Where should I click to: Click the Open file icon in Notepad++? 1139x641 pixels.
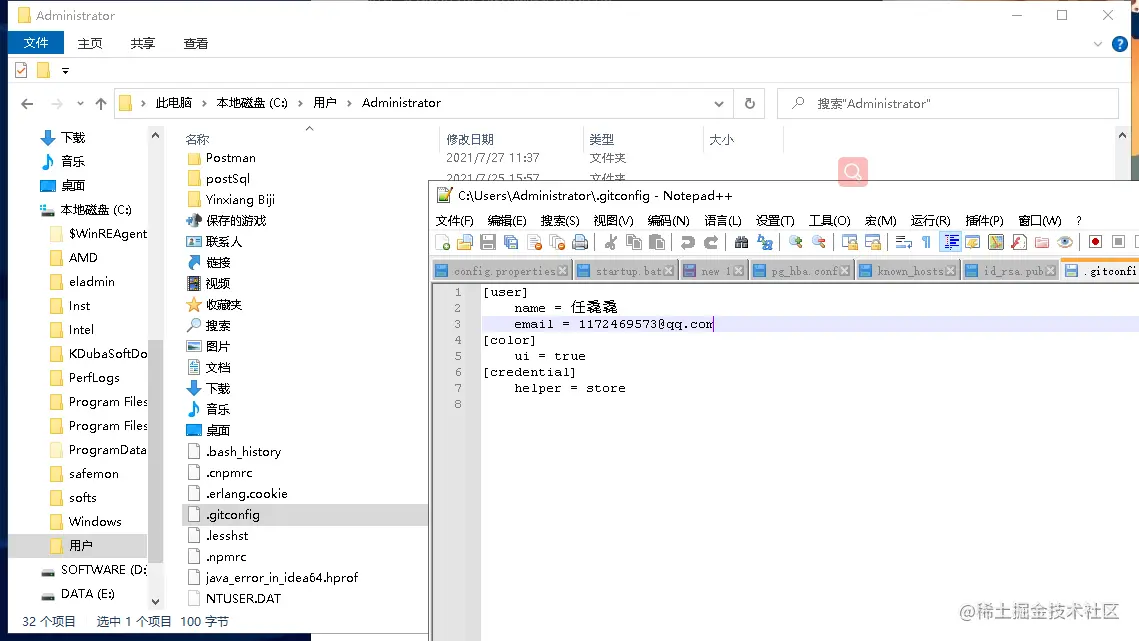point(465,243)
